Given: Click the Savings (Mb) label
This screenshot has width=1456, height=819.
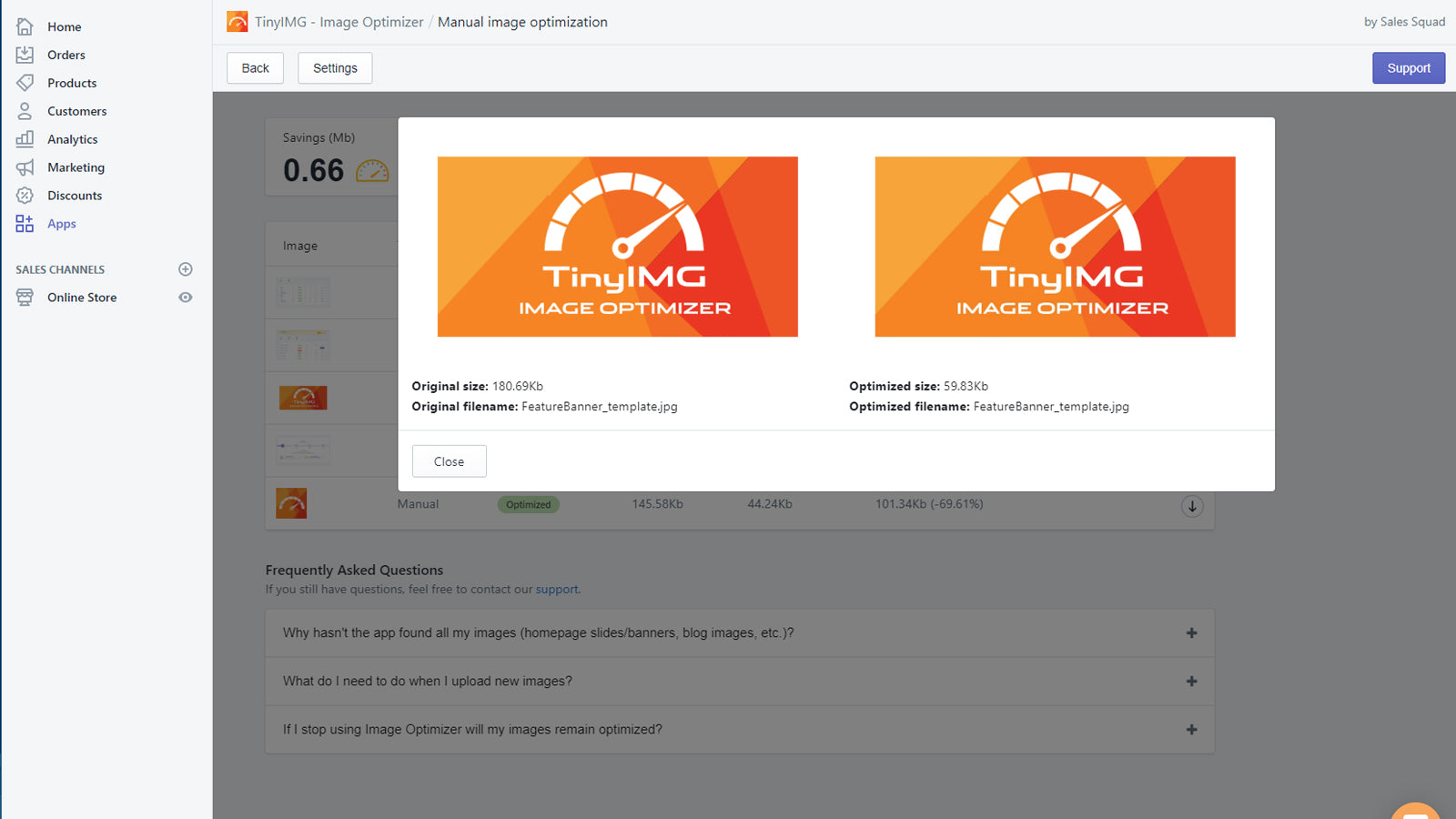Looking at the screenshot, I should pyautogui.click(x=318, y=138).
